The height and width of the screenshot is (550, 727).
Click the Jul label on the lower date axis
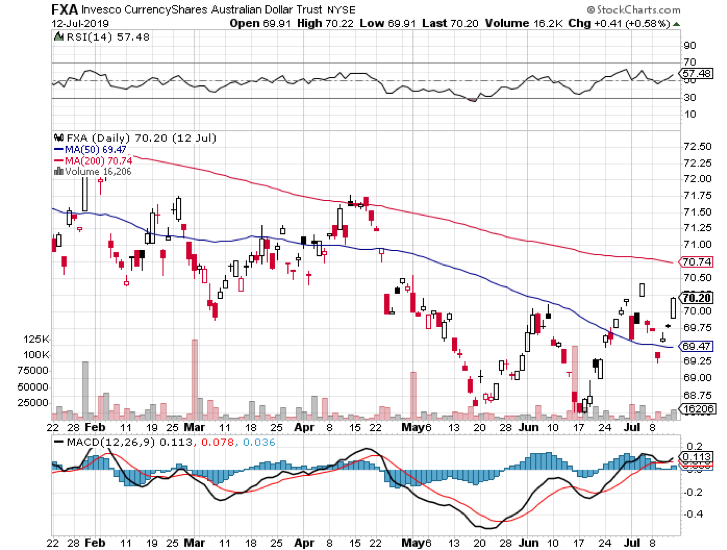click(x=631, y=543)
